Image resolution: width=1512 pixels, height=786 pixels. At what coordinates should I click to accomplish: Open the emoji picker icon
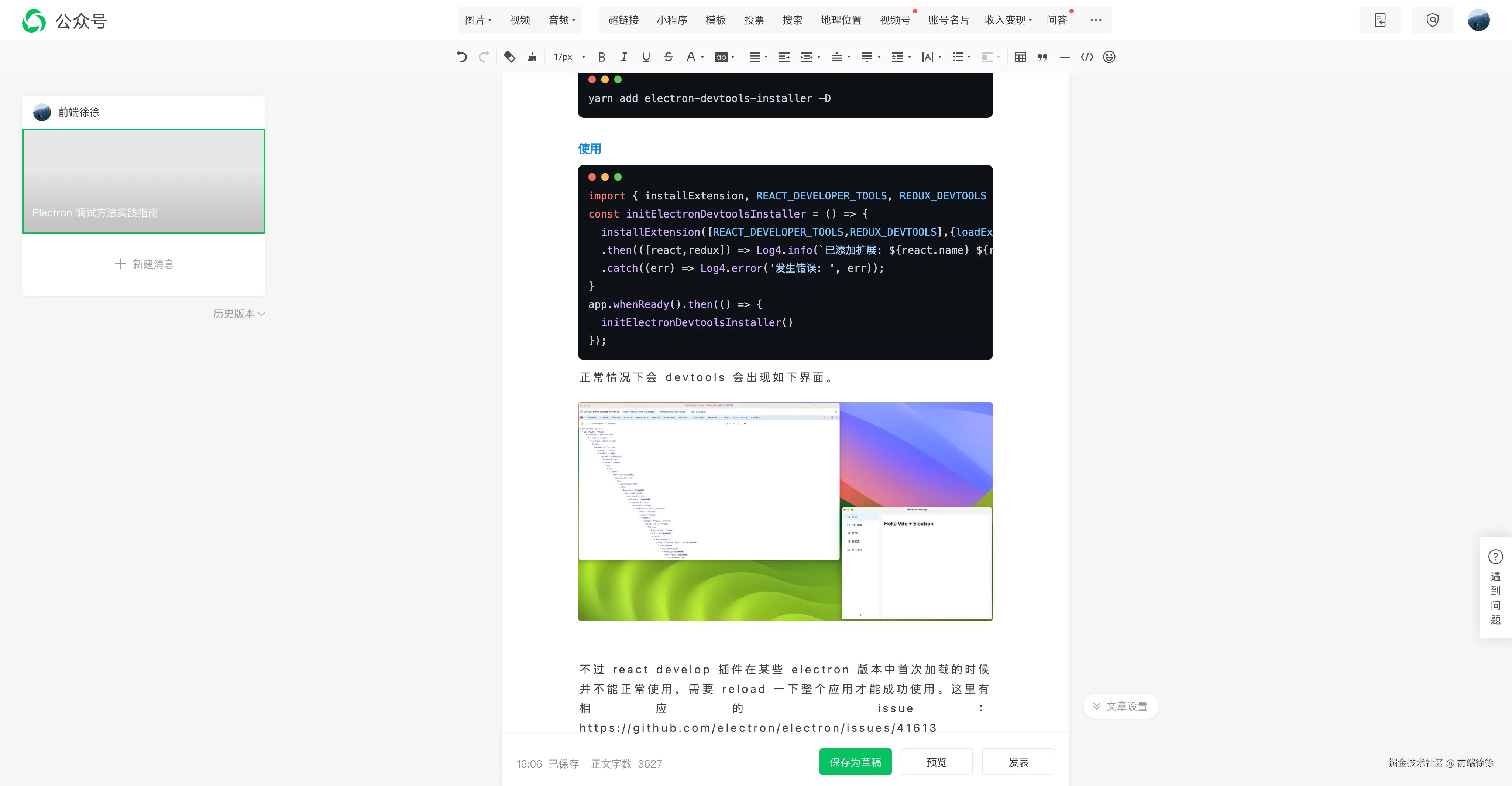point(1109,57)
